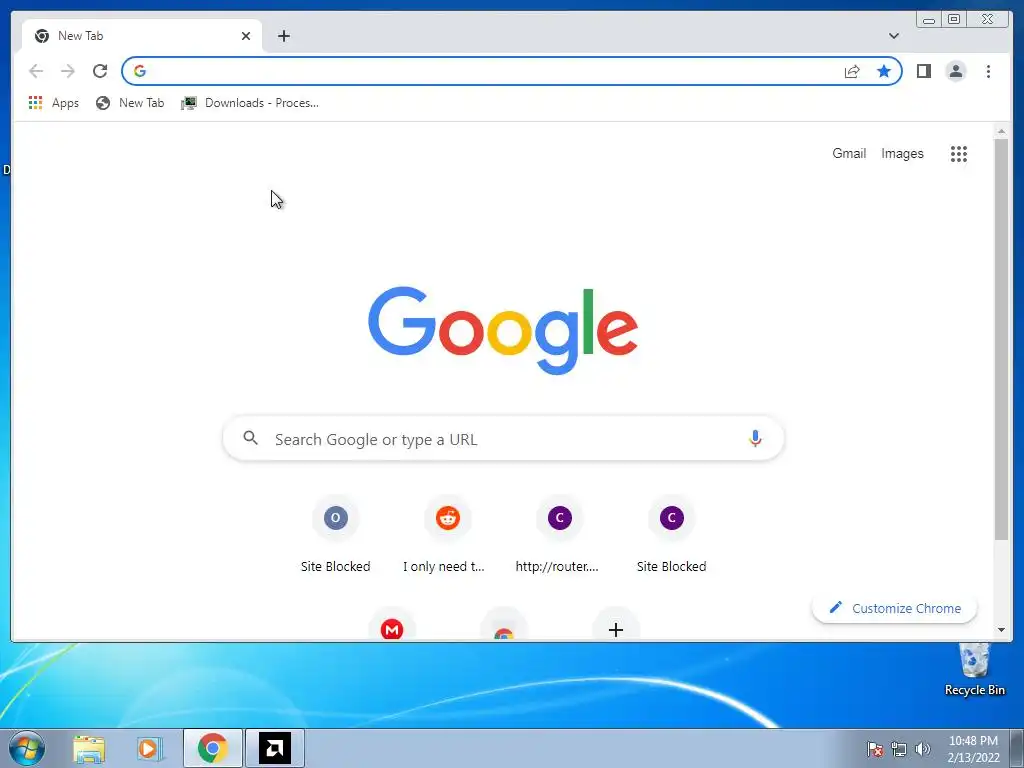Click the scrollbar down arrow

[x=1001, y=630]
